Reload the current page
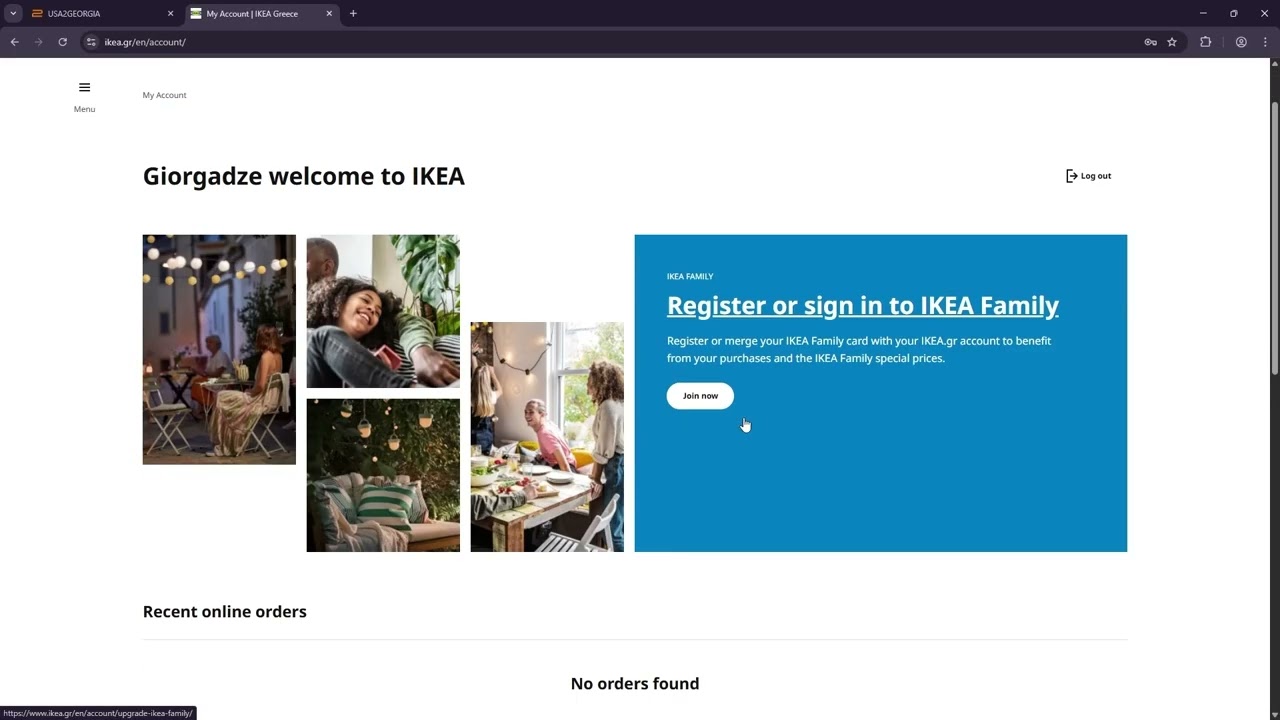 (x=62, y=42)
